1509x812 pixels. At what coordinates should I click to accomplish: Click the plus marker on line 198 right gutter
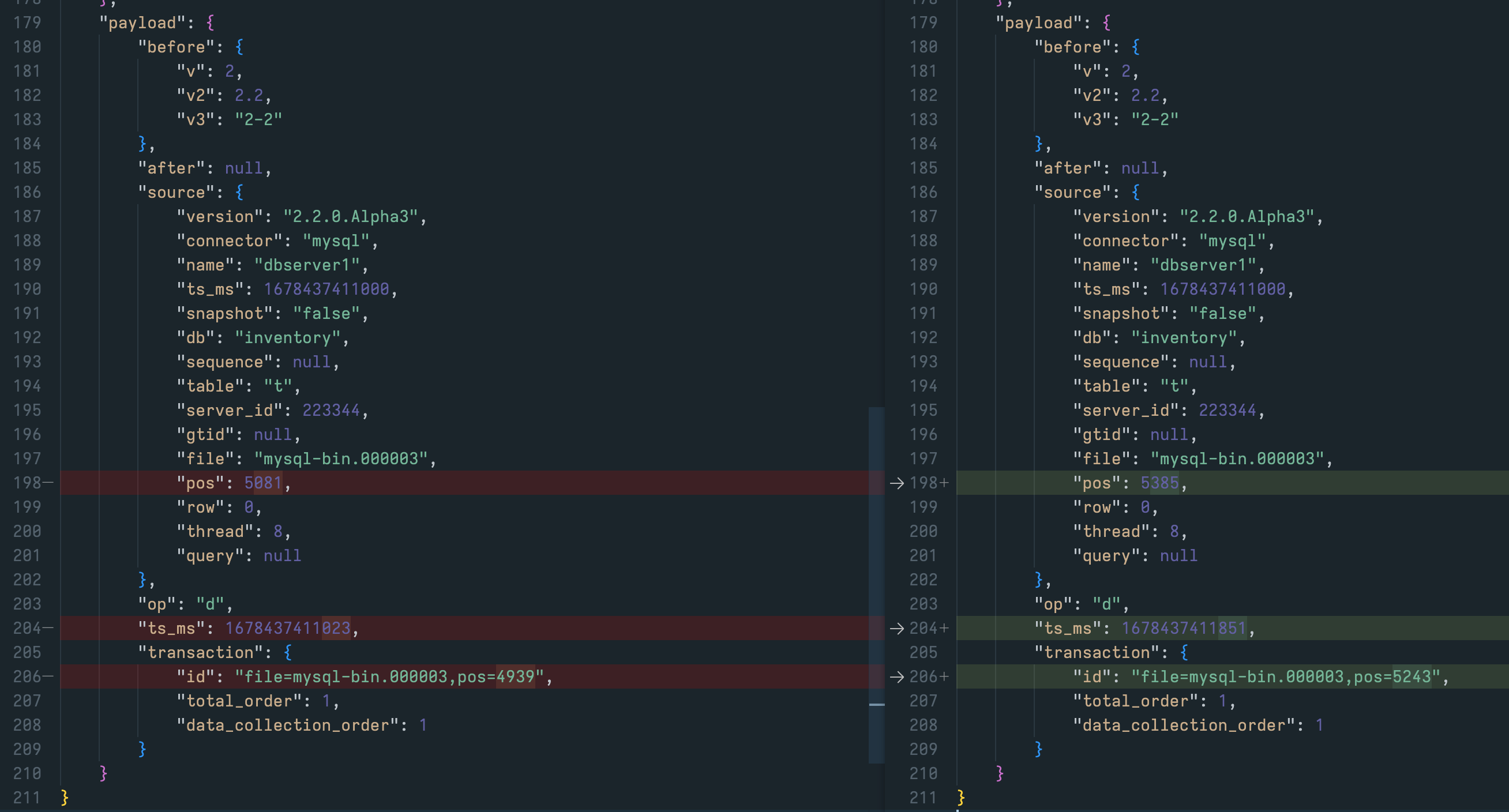pyautogui.click(x=944, y=483)
